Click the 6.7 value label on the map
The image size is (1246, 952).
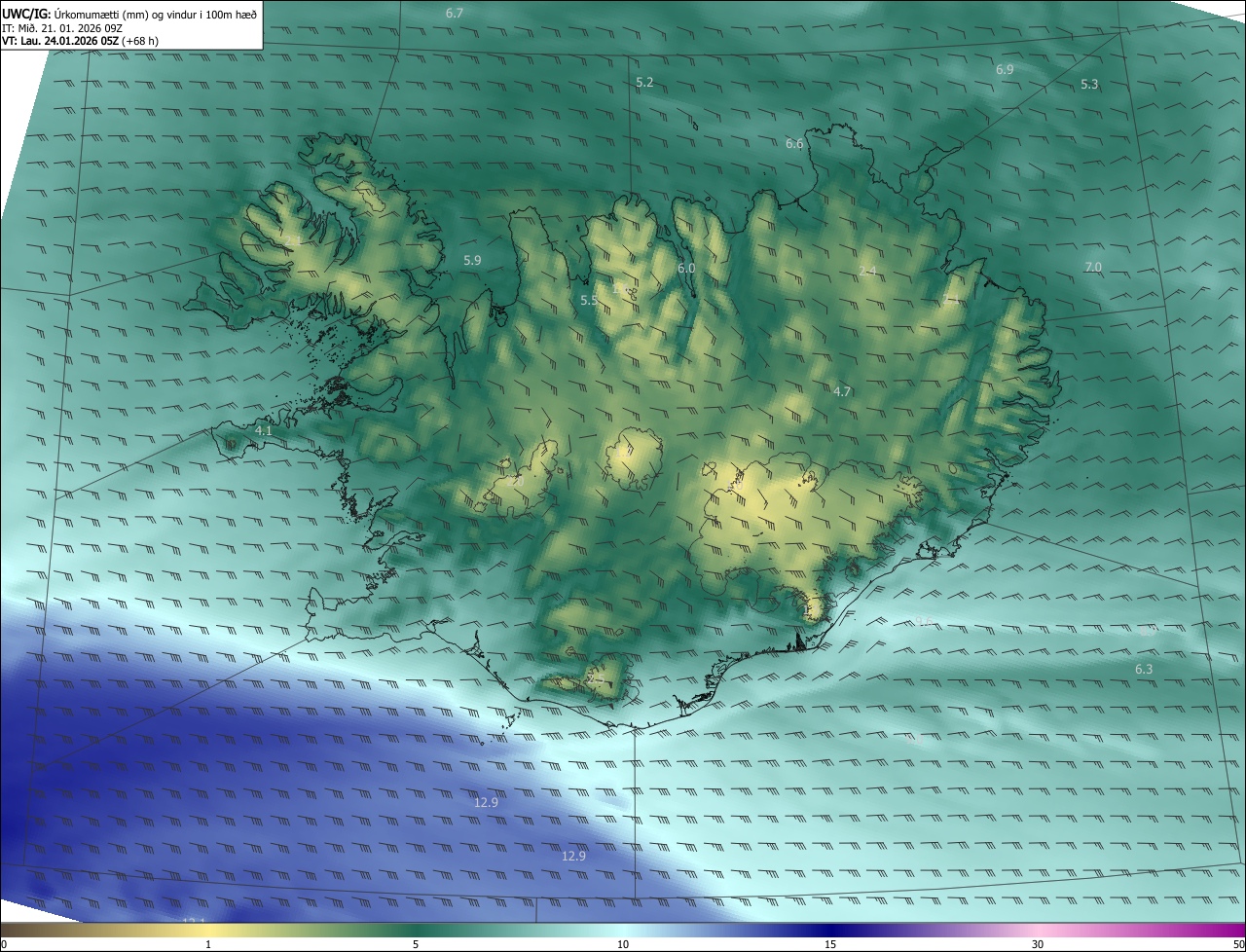(455, 14)
